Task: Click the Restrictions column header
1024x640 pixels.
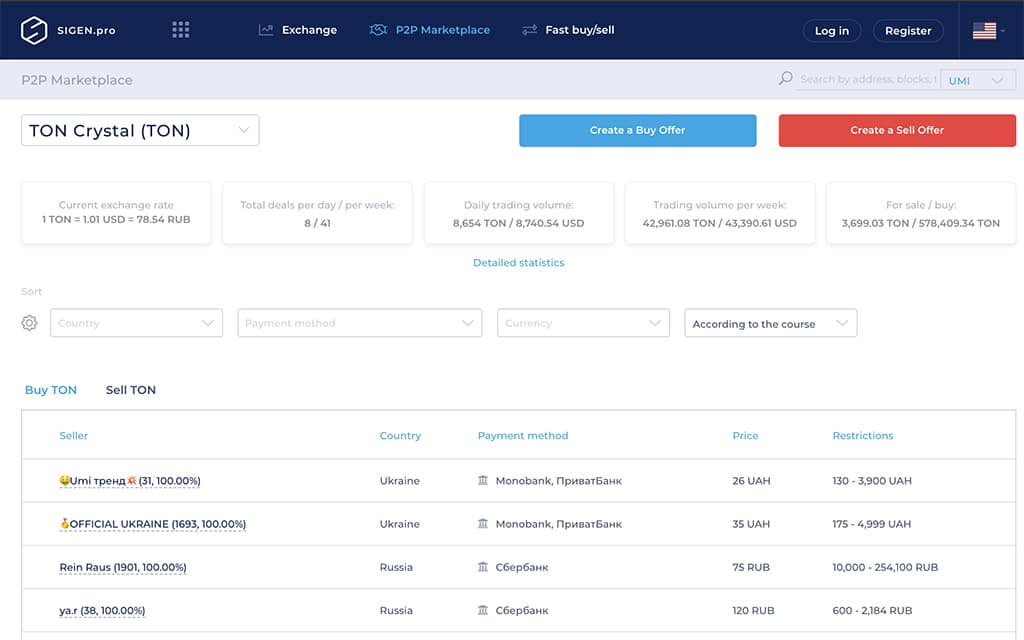Action: pyautogui.click(x=863, y=436)
